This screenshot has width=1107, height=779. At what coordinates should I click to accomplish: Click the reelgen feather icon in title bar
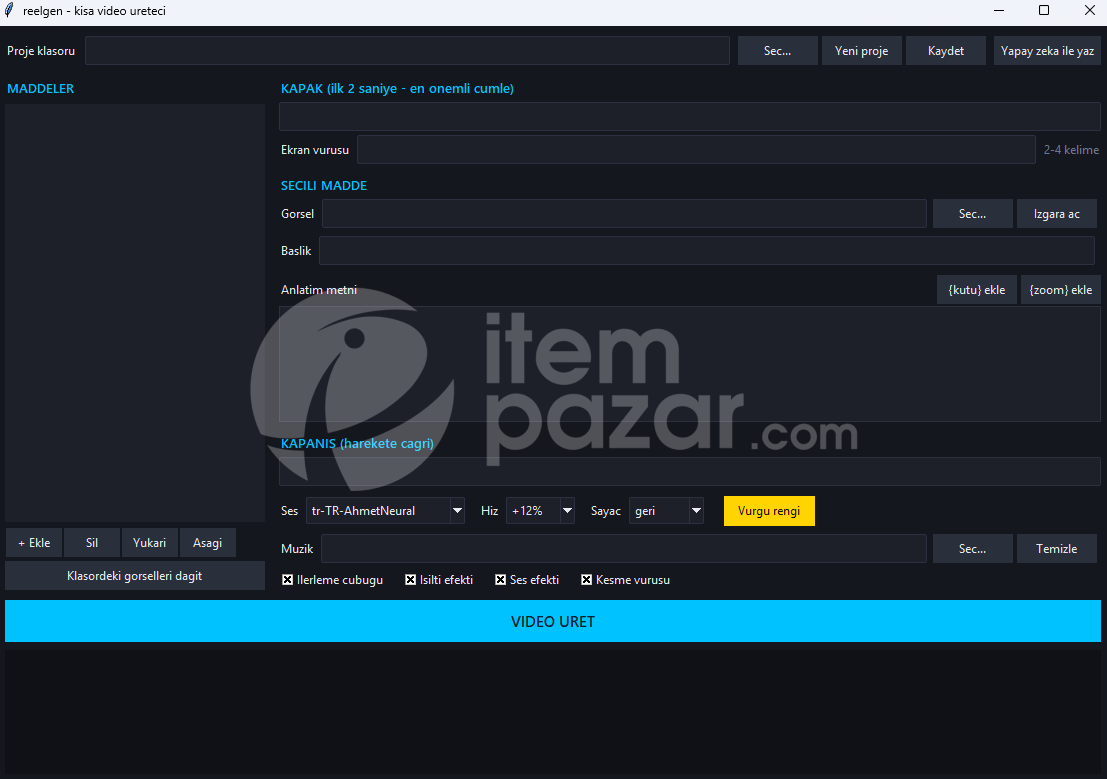10,11
